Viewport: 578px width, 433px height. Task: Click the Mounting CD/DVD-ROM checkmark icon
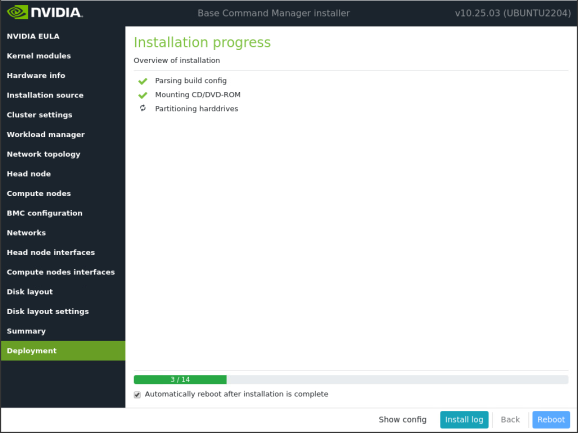(x=143, y=95)
